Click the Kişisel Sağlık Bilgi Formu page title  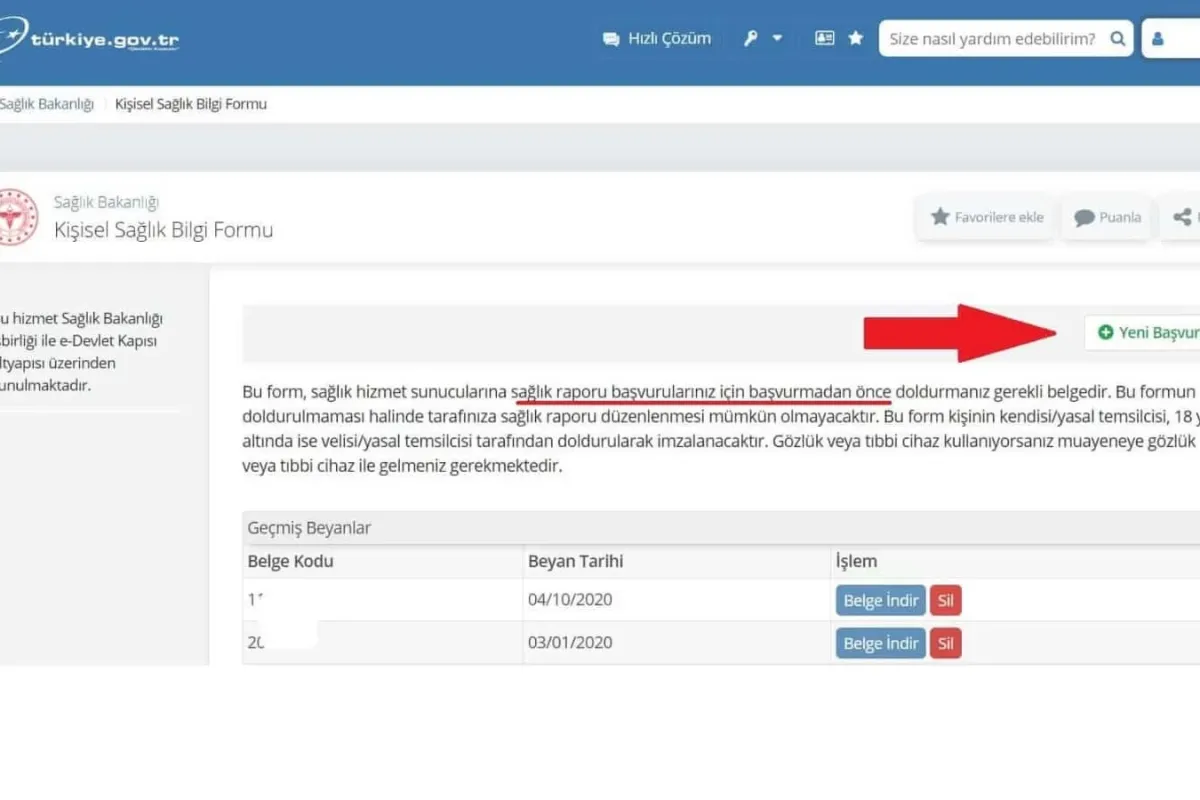coord(164,230)
